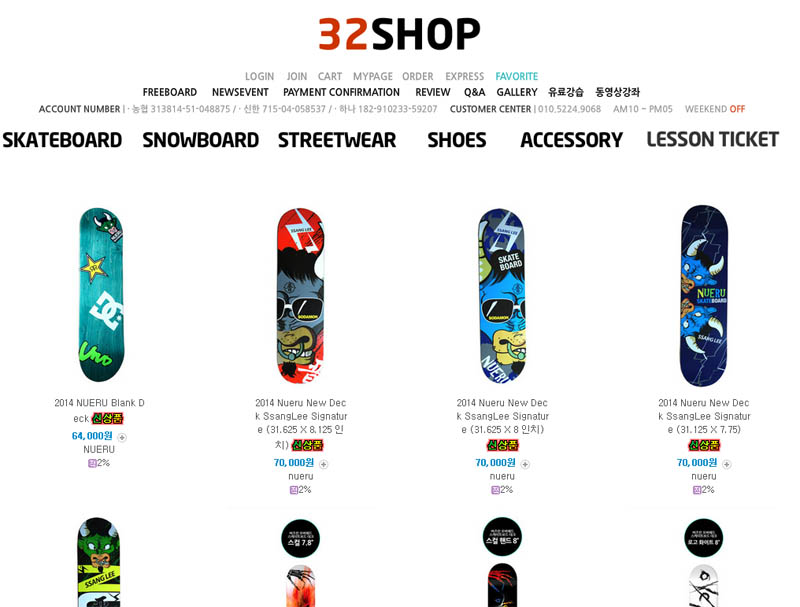This screenshot has width=800, height=607.
Task: Select the LESSON TICKET menu
Action: [x=713, y=139]
